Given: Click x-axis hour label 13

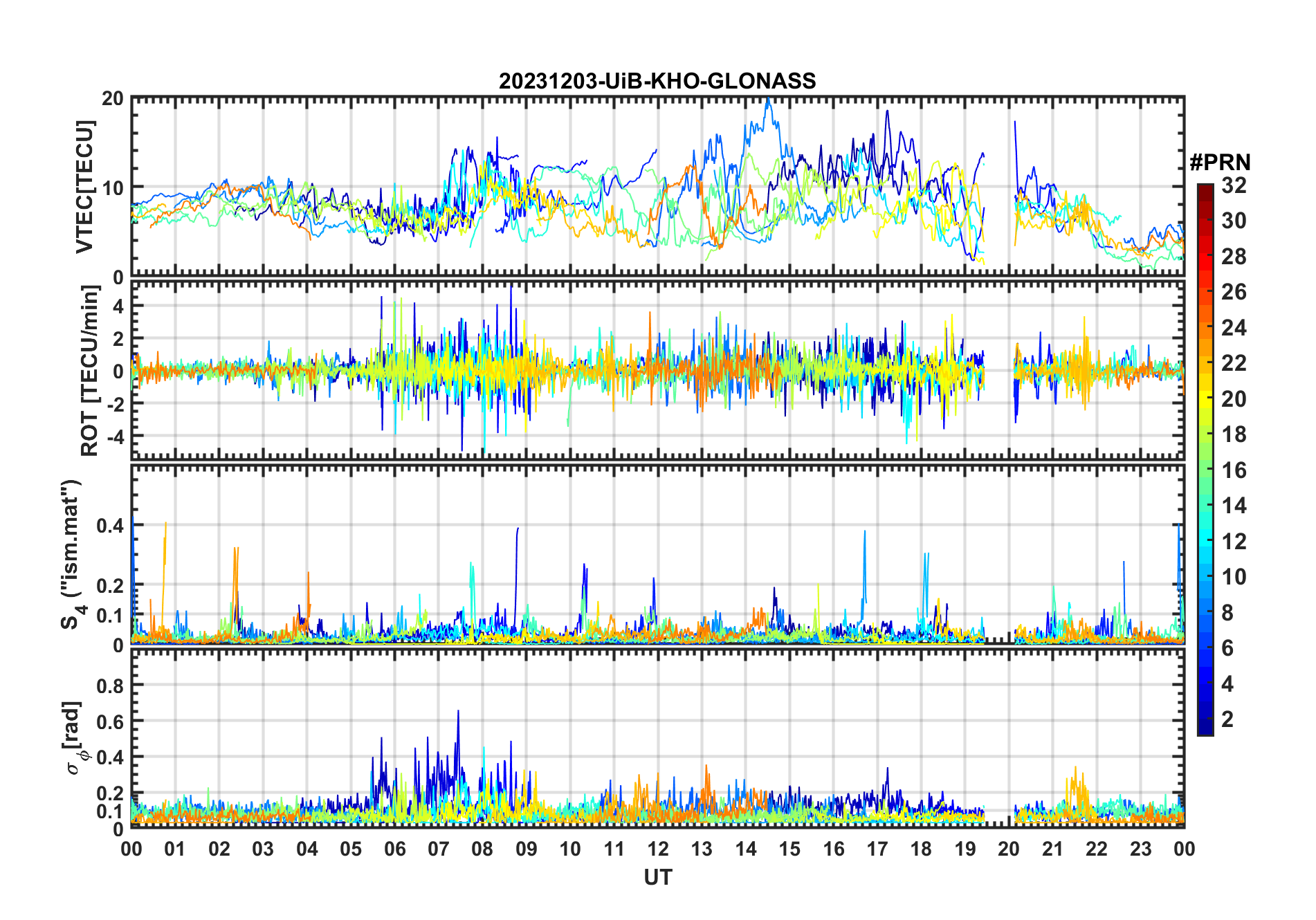Looking at the screenshot, I should click(702, 849).
